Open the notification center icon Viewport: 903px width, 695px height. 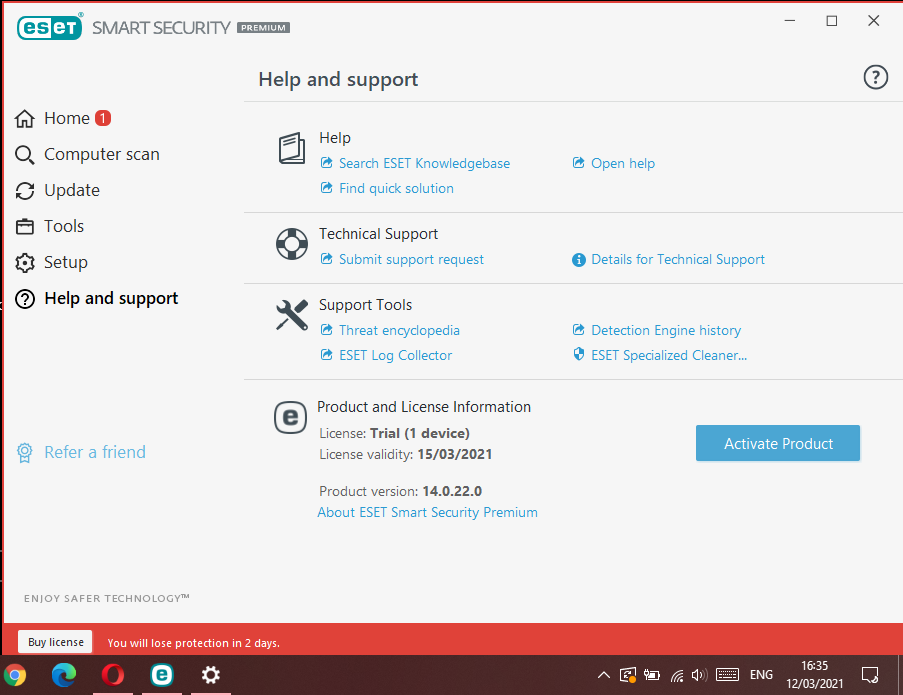coord(870,675)
